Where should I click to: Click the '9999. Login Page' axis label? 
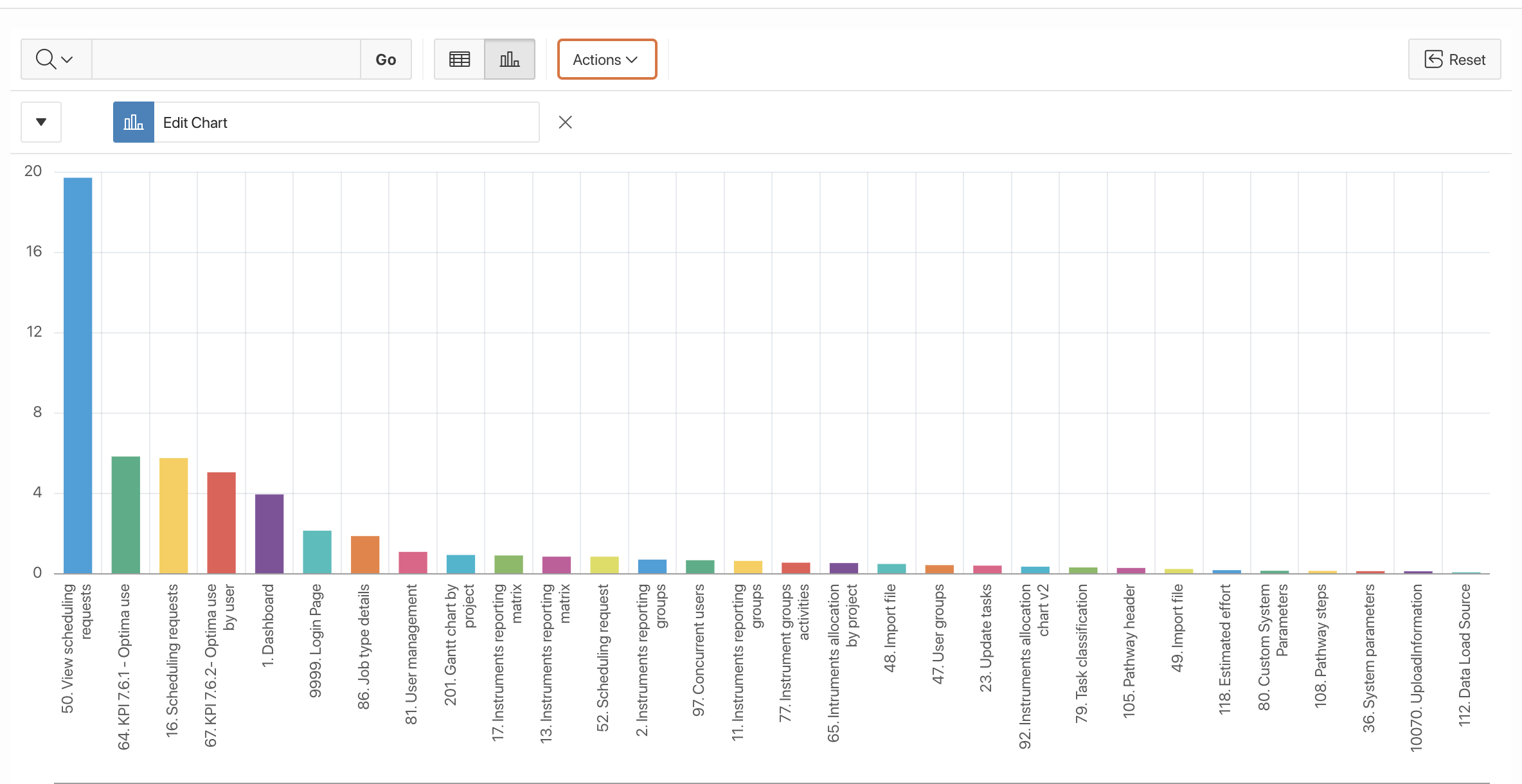click(316, 641)
